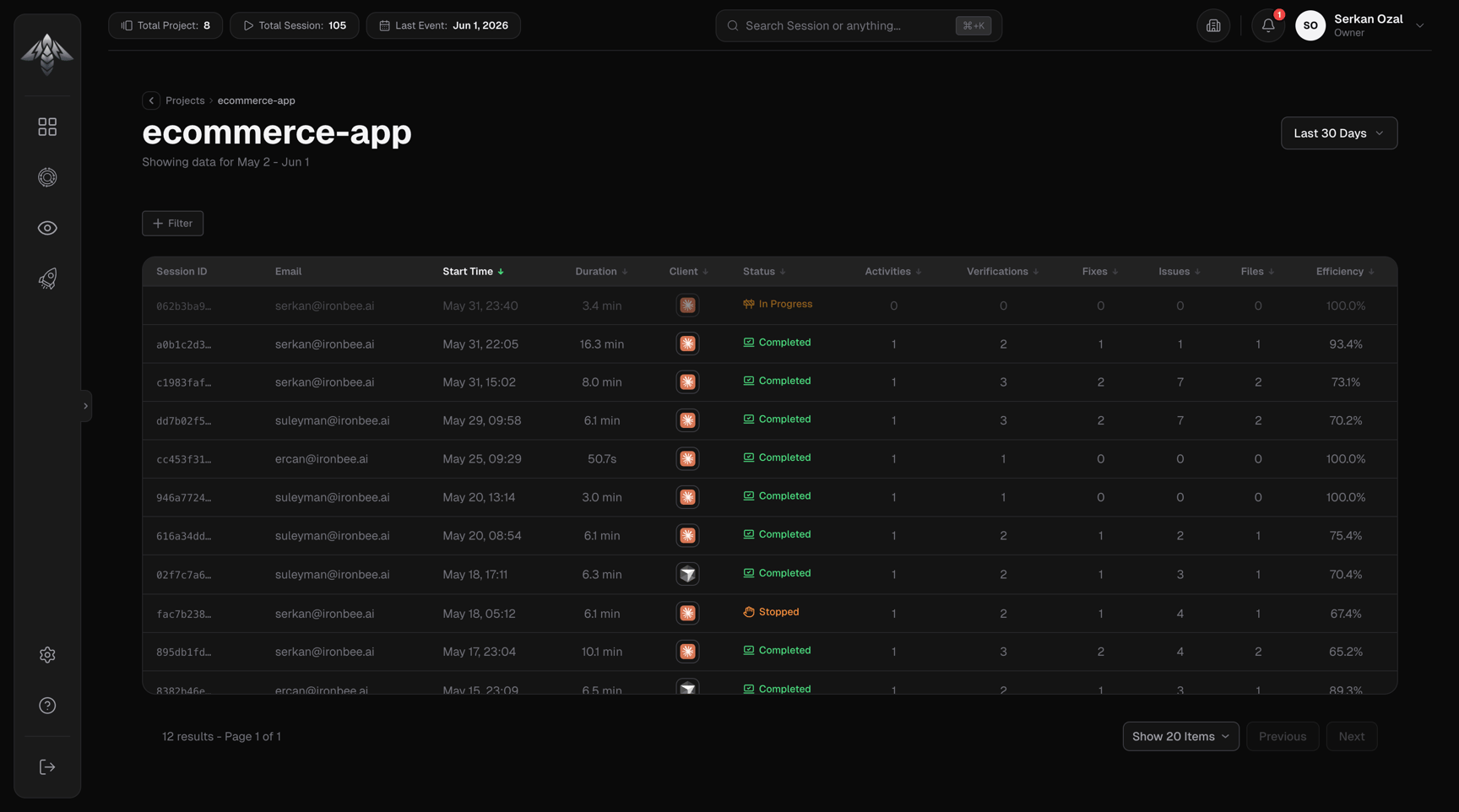The image size is (1459, 812).
Task: Click the Ironbee logo in the sidebar
Action: (x=47, y=55)
